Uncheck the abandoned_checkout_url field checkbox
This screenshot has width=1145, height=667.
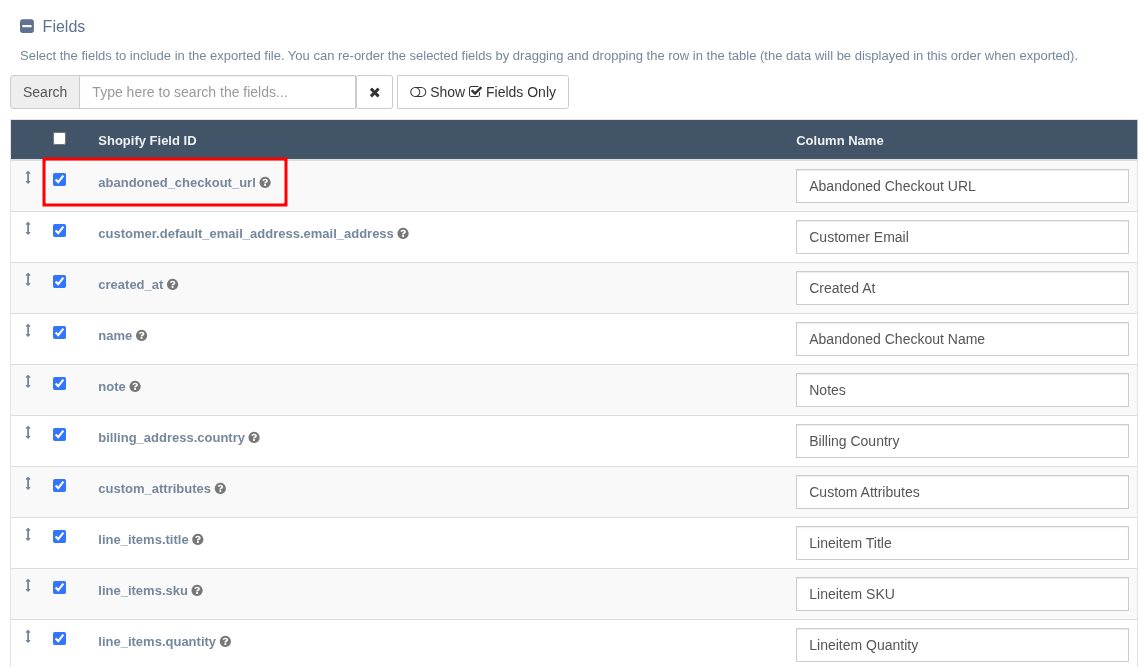tap(59, 180)
